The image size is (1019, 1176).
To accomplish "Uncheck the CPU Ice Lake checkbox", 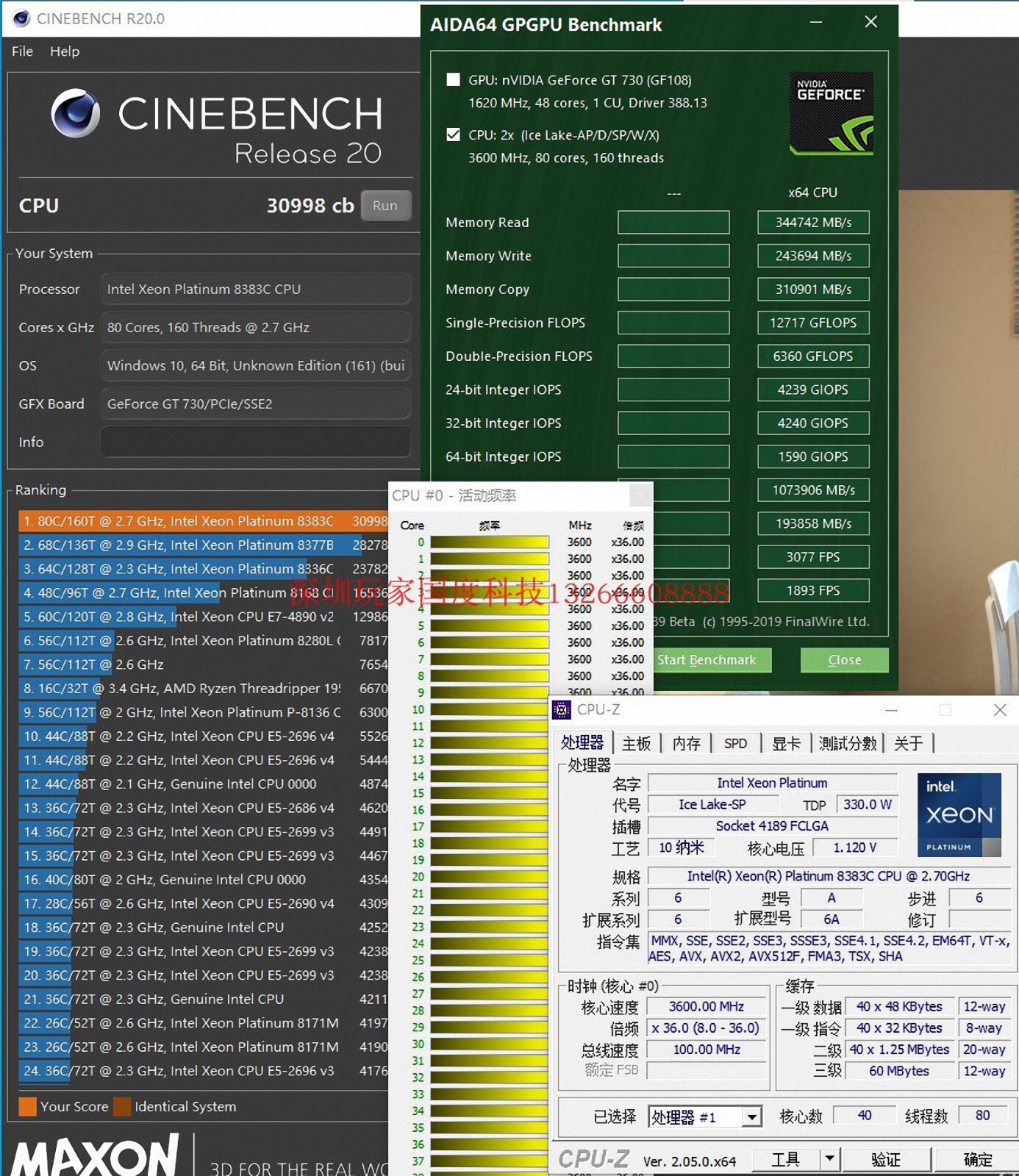I will 454,135.
